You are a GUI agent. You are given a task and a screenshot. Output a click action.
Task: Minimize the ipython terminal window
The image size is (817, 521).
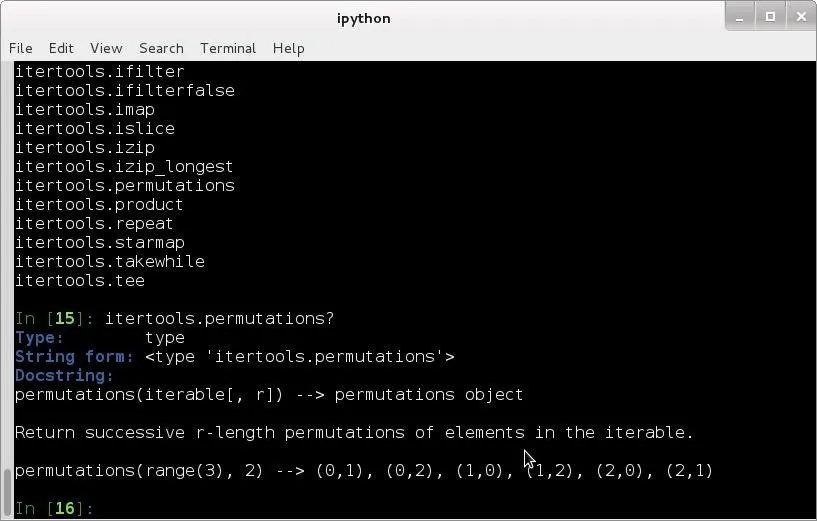pyautogui.click(x=741, y=16)
